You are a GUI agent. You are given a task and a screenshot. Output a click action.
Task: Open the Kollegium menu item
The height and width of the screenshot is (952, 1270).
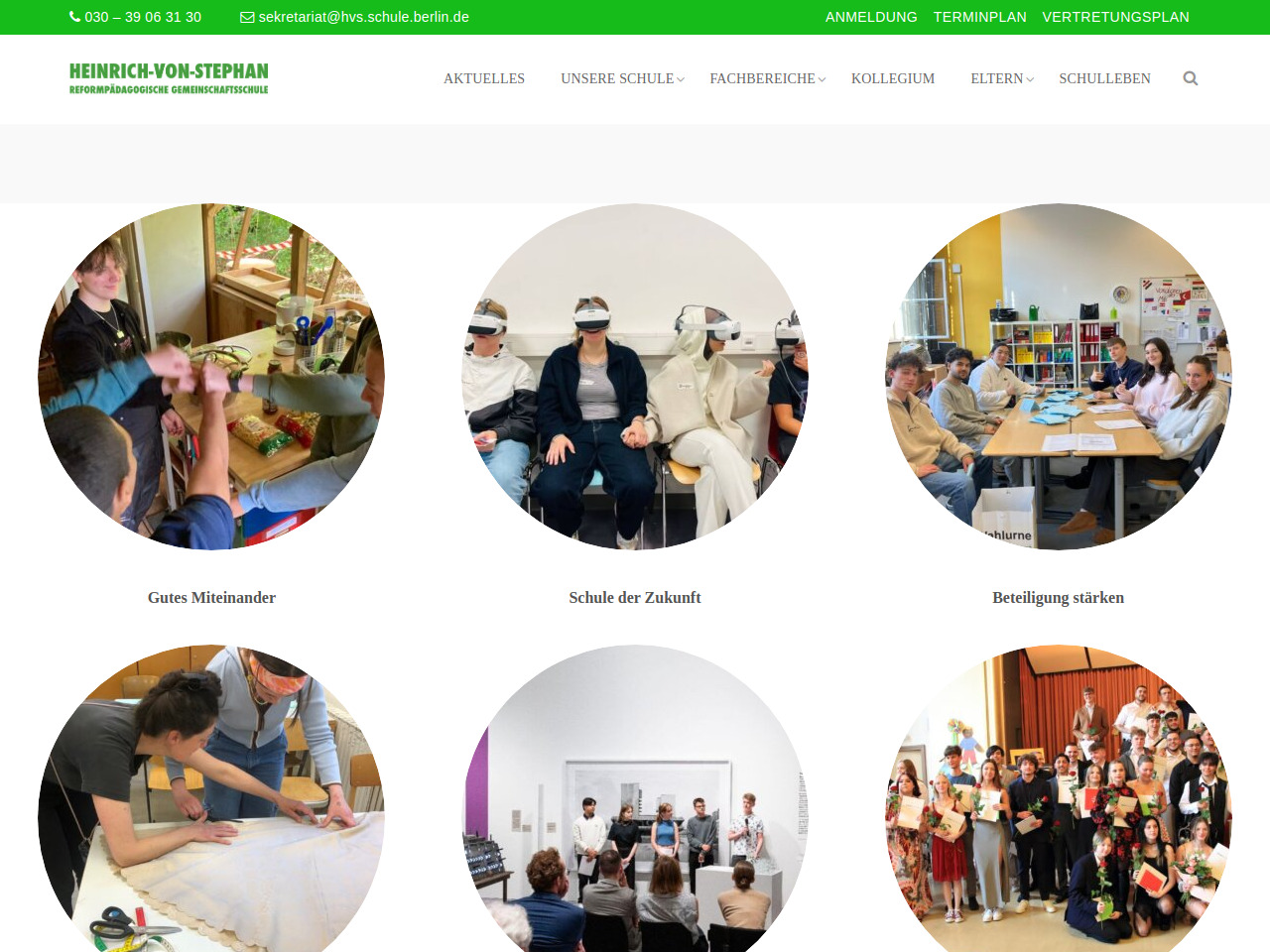(x=893, y=78)
